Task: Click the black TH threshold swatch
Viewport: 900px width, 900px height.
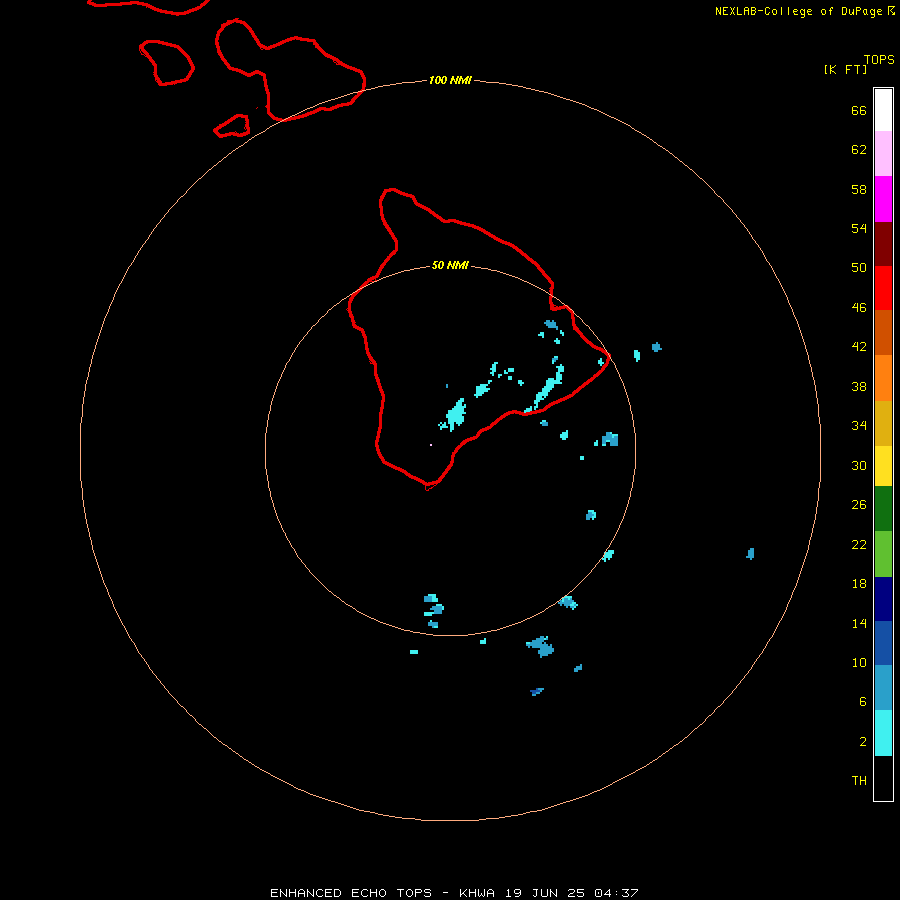Action: pos(883,778)
